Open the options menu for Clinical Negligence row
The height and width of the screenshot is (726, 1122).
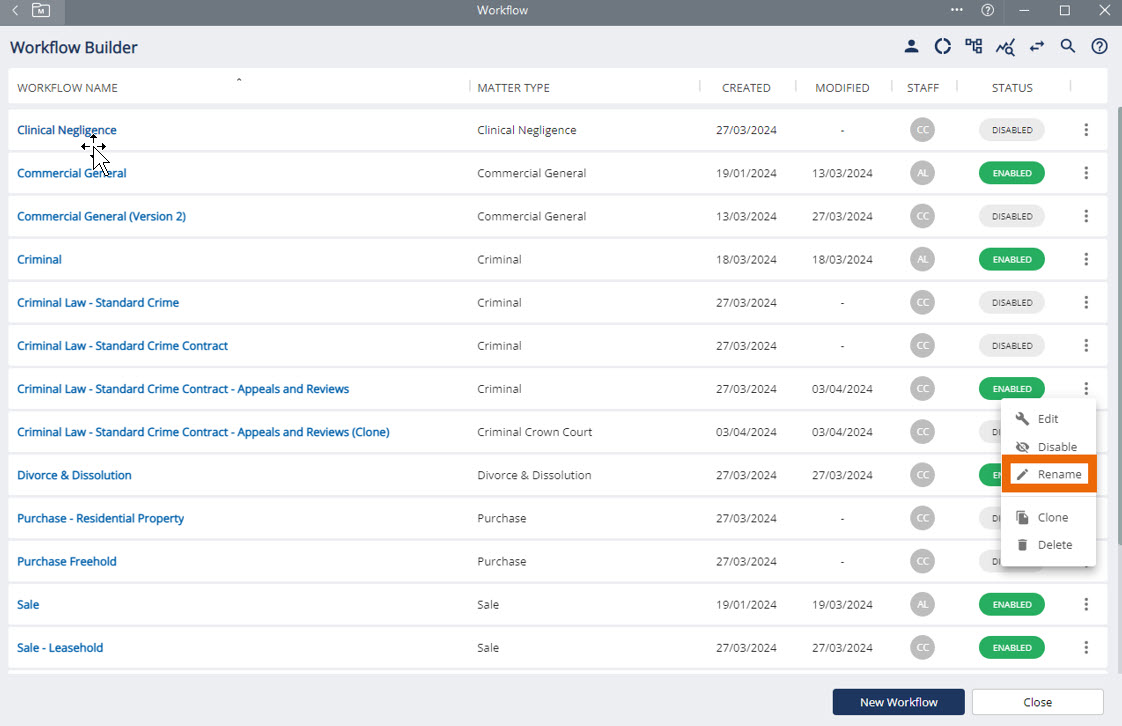click(1086, 130)
